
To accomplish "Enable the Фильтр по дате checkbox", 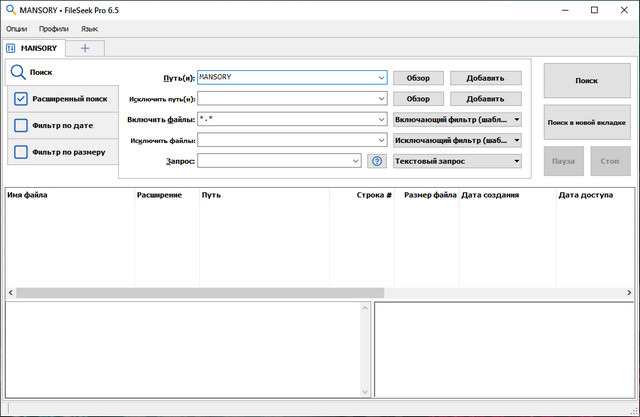I will pos(21,125).
